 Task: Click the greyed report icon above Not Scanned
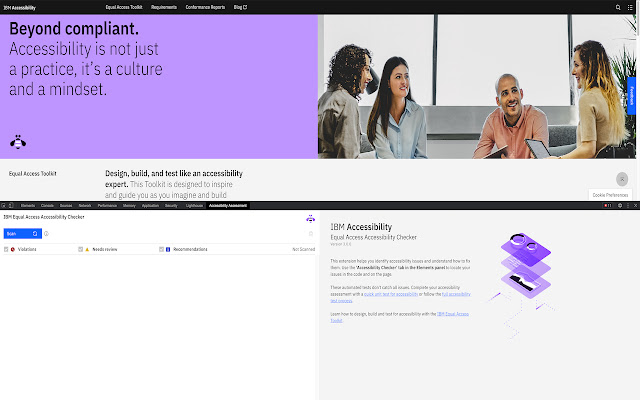(311, 233)
